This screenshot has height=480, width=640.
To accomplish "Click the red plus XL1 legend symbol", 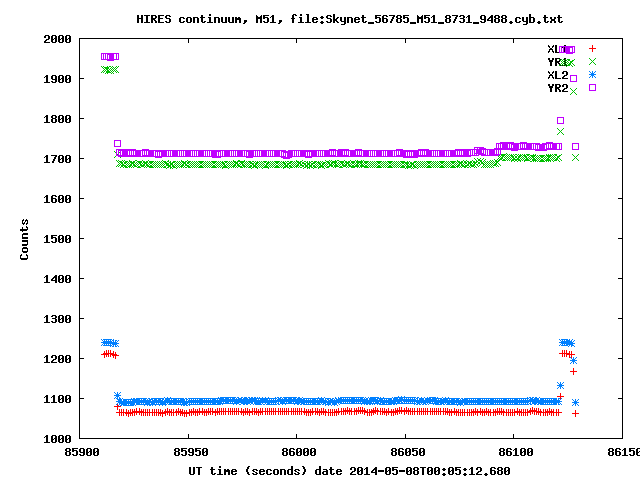I will tap(592, 49).
